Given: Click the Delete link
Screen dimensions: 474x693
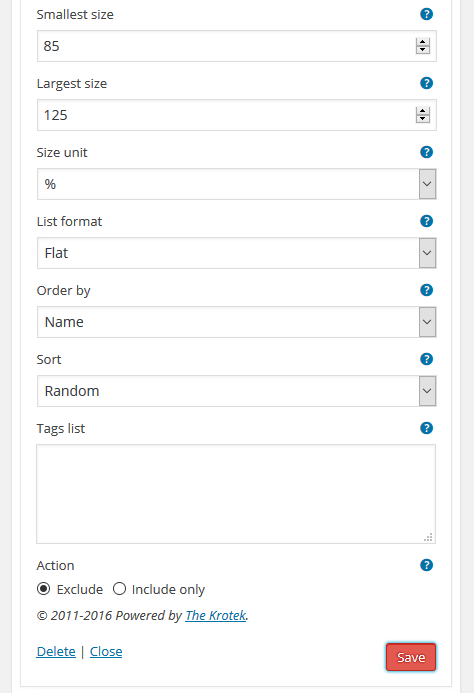Looking at the screenshot, I should (x=56, y=651).
